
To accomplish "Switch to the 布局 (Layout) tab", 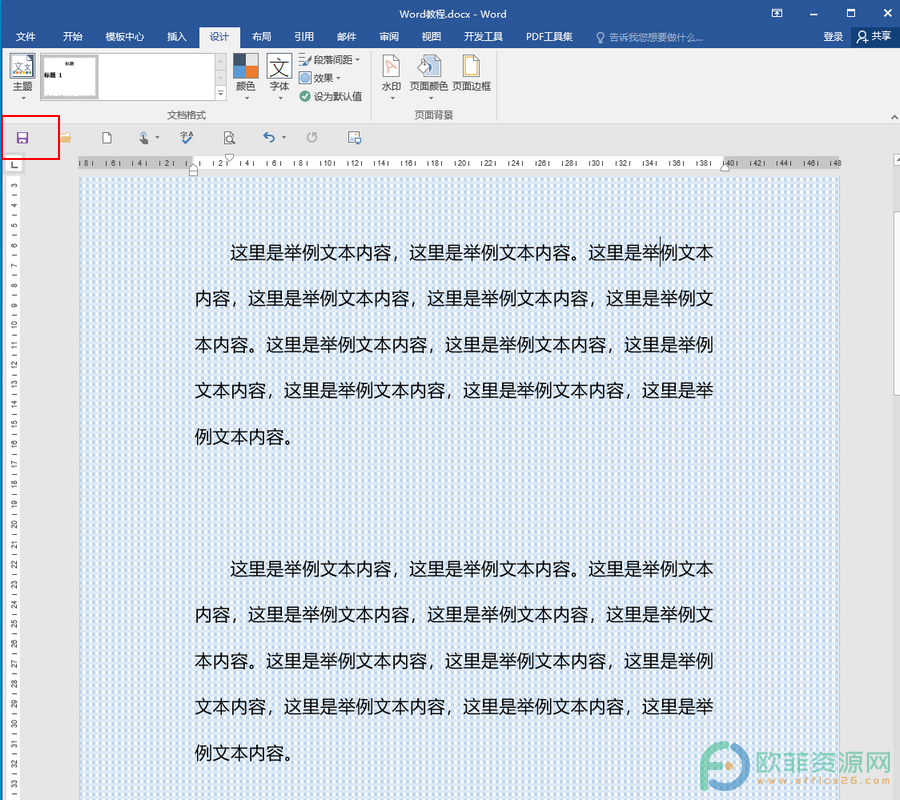I will pyautogui.click(x=262, y=37).
